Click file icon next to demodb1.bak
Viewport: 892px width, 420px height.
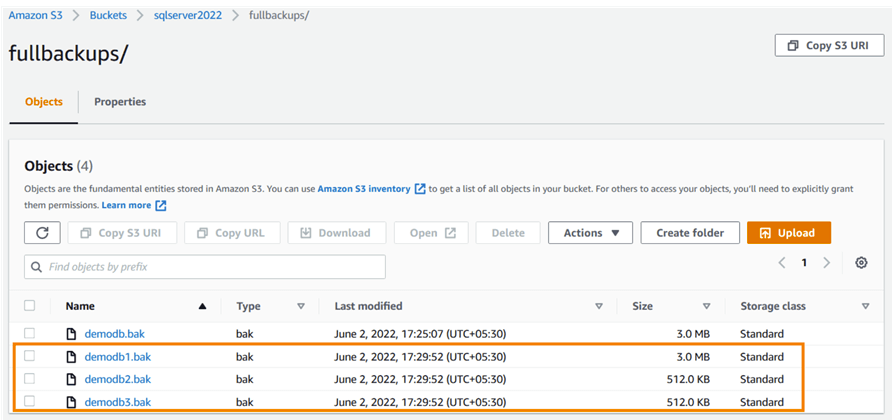72,357
